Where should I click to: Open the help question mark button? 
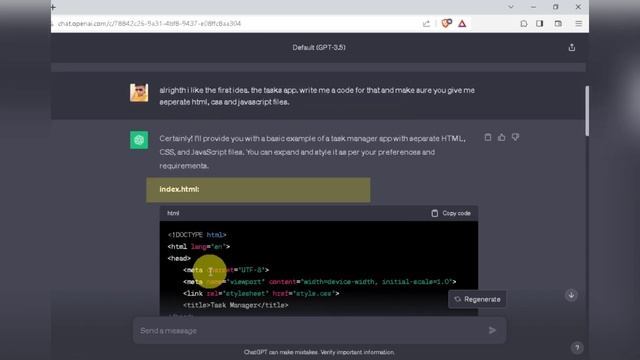pos(577,348)
